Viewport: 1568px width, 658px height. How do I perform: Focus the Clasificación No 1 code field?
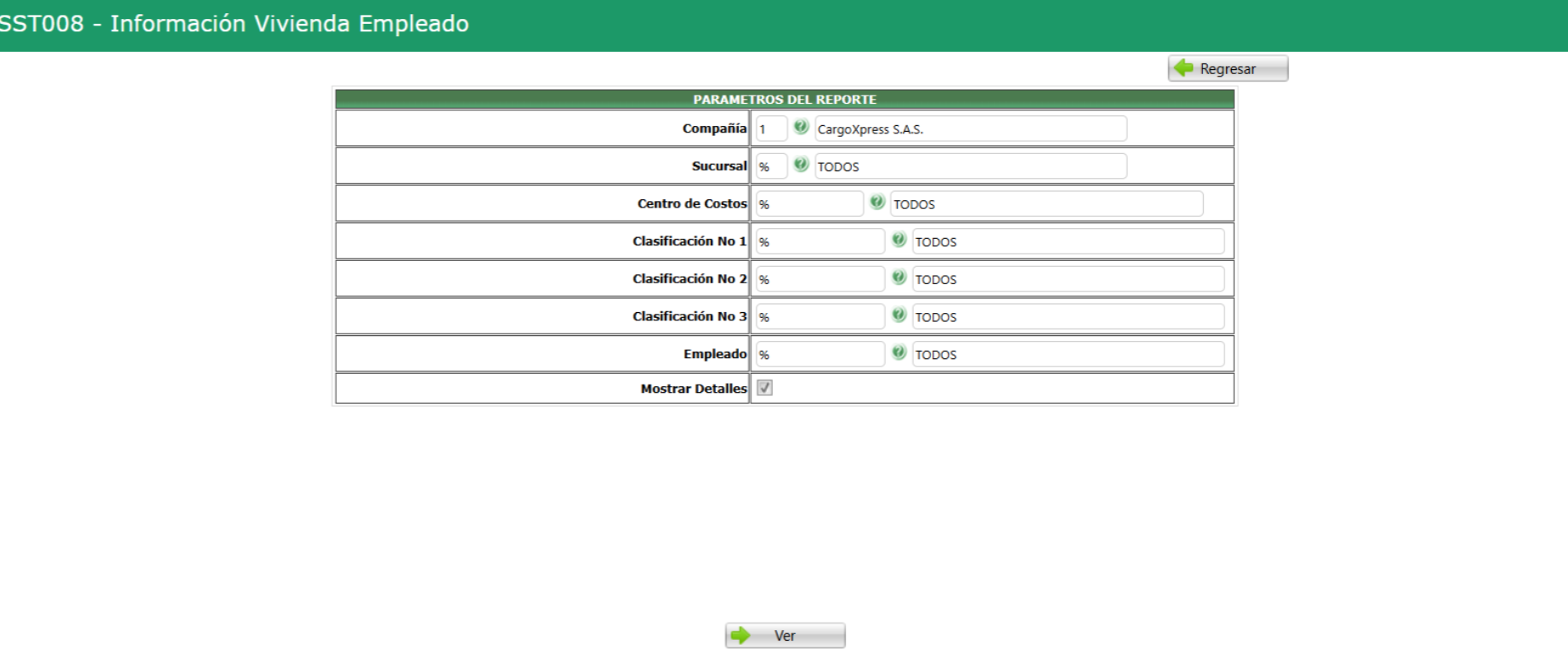pyautogui.click(x=820, y=242)
